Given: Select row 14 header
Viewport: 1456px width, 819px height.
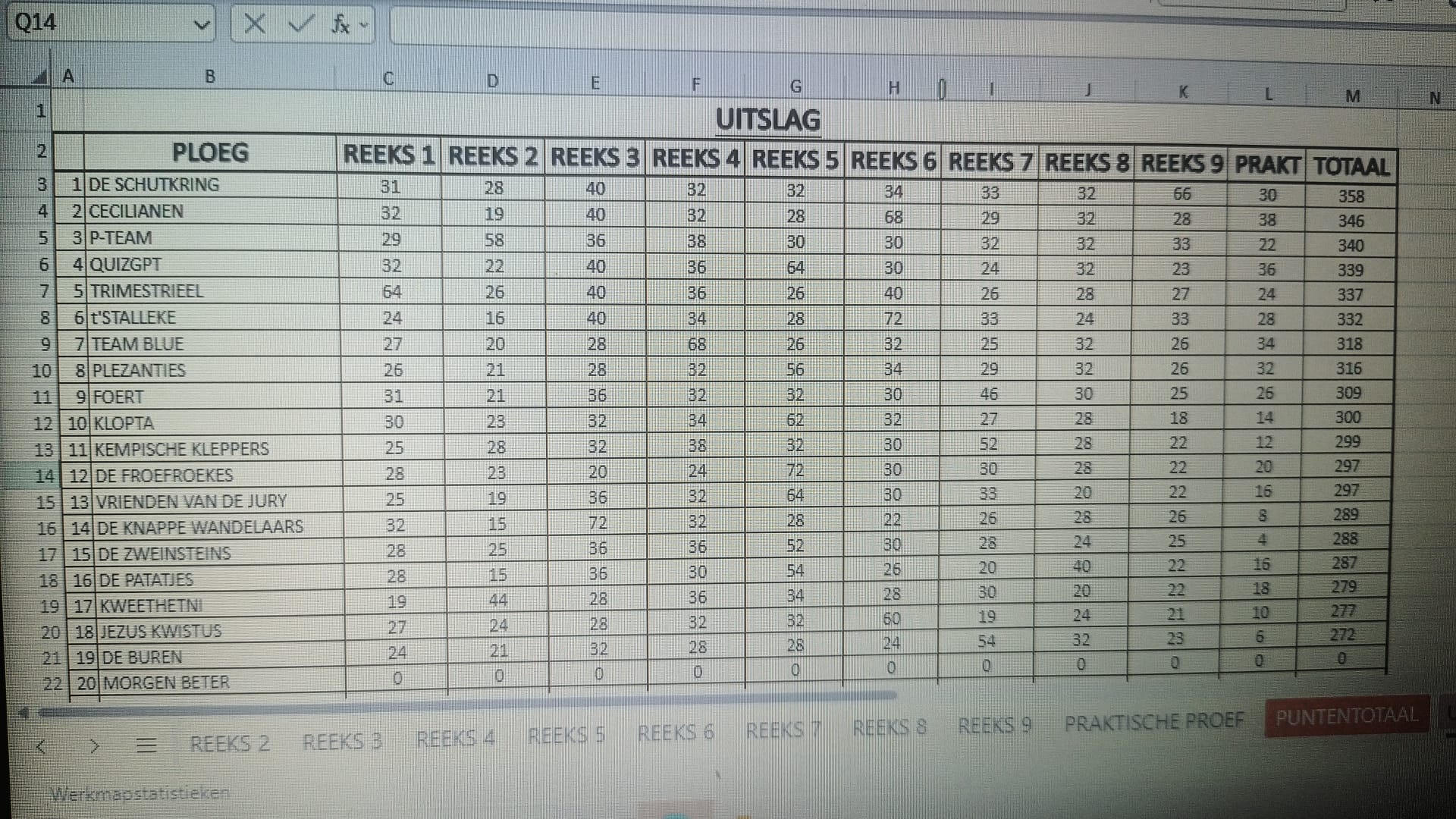Looking at the screenshot, I should point(44,475).
